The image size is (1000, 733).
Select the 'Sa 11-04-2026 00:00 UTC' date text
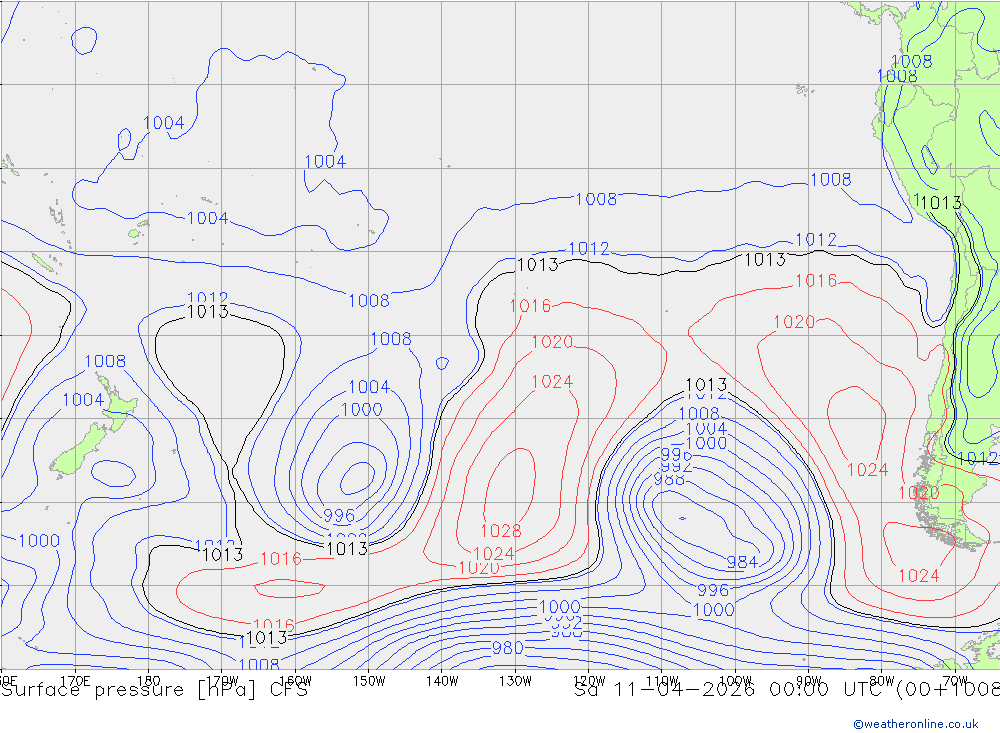tap(732, 690)
